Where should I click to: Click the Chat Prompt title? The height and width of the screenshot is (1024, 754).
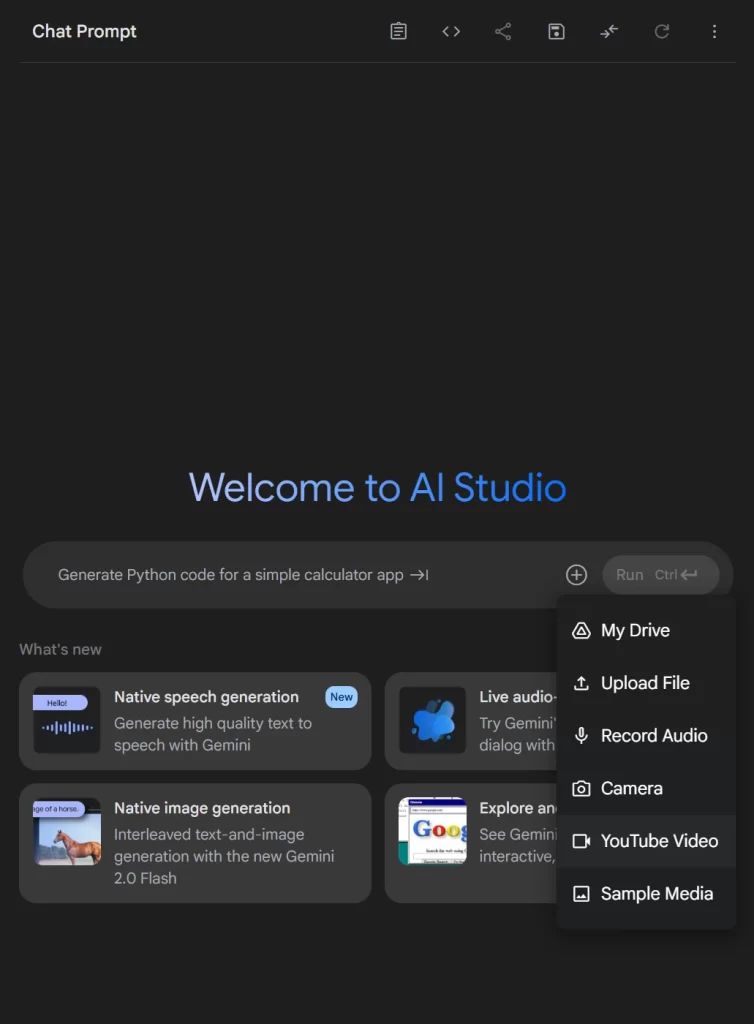pos(84,31)
